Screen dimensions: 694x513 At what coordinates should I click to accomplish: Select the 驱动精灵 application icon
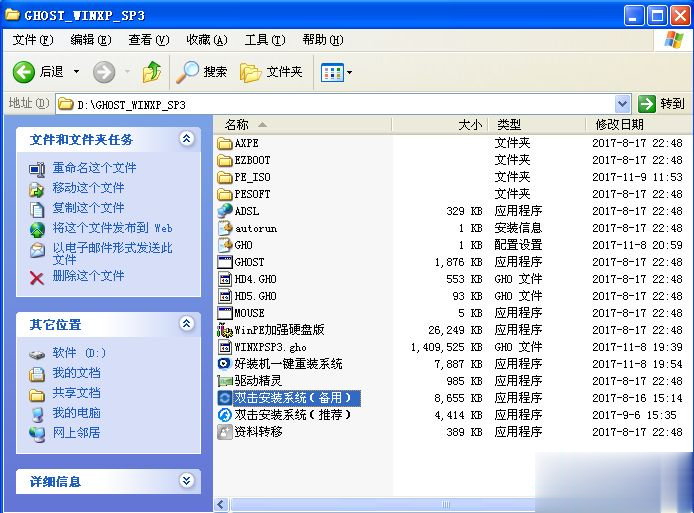225,381
